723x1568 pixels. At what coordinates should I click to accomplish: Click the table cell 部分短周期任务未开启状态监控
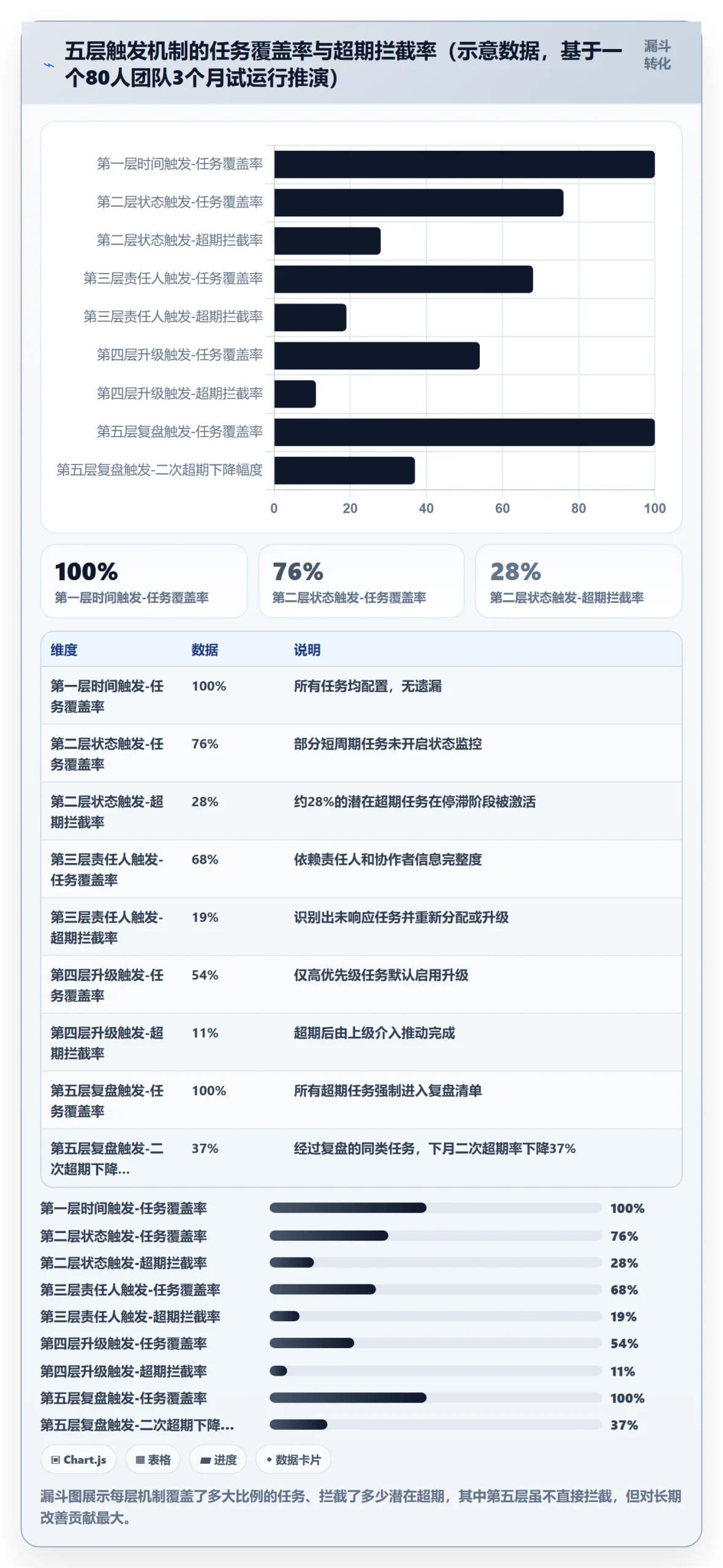(x=388, y=744)
